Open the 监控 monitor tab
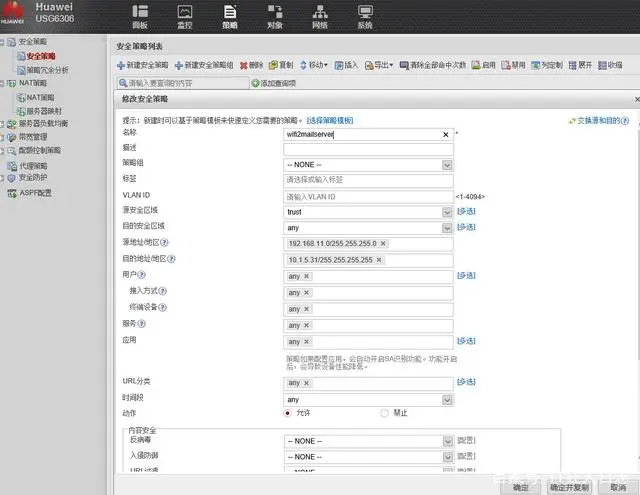Image resolution: width=640 pixels, height=495 pixels. (x=184, y=16)
